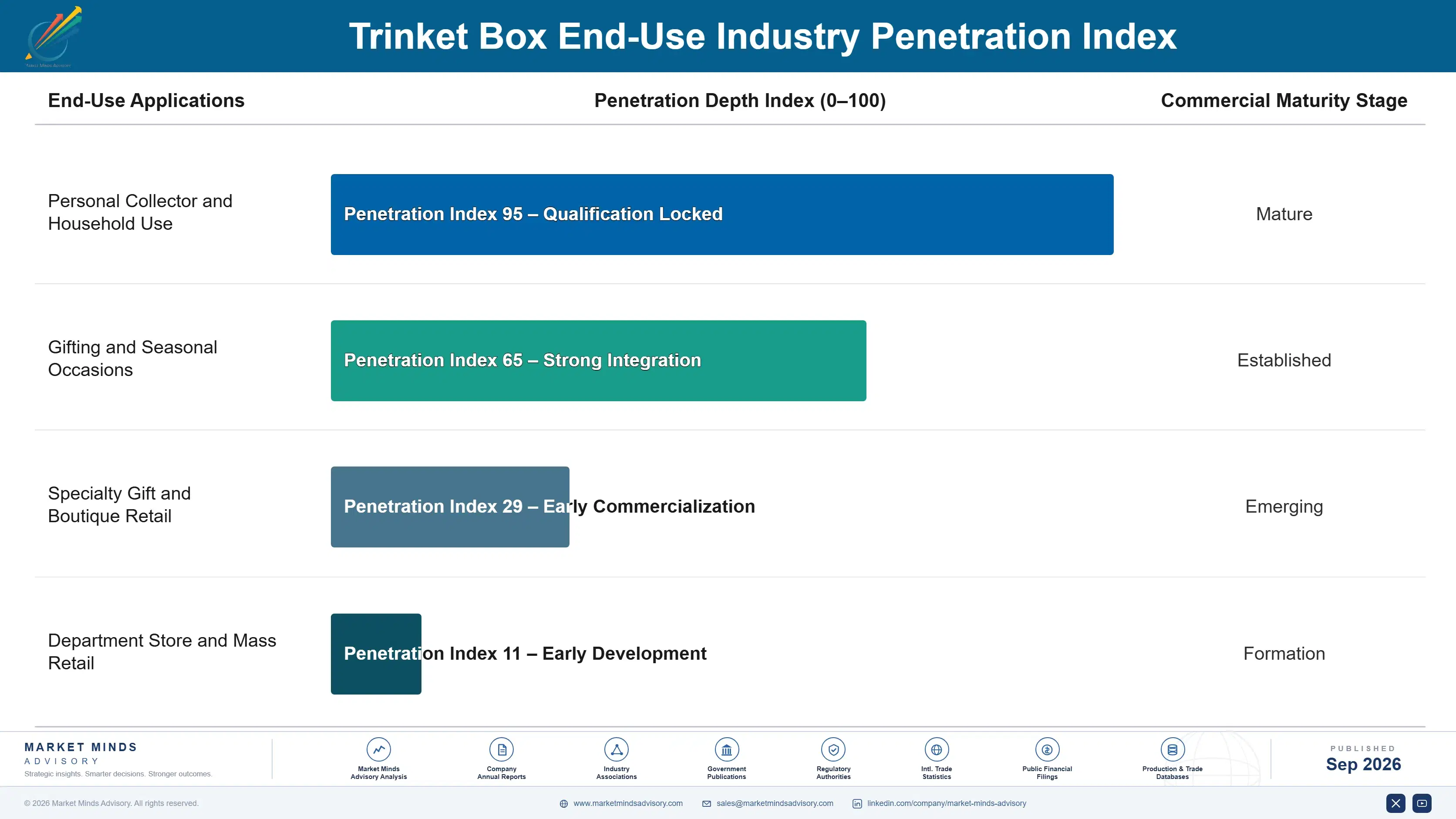The image size is (1456, 819).
Task: Click the envelope icon beside the sales email
Action: (x=707, y=804)
